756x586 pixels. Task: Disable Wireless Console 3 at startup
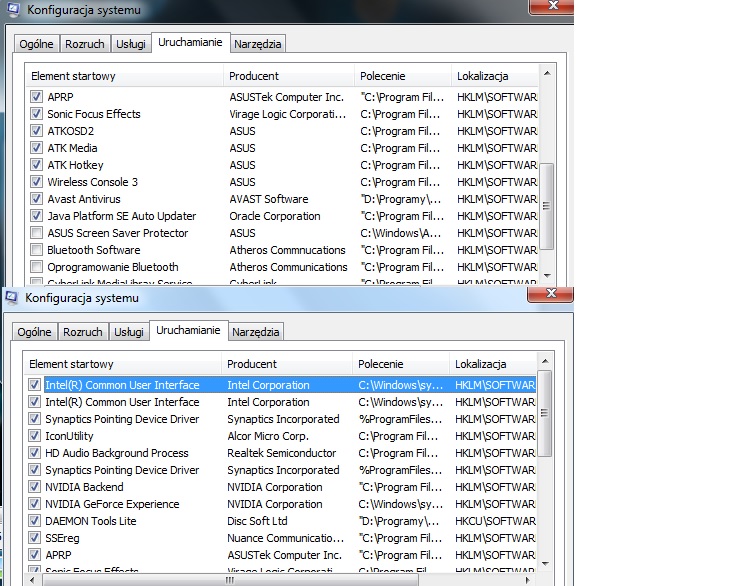[x=36, y=182]
